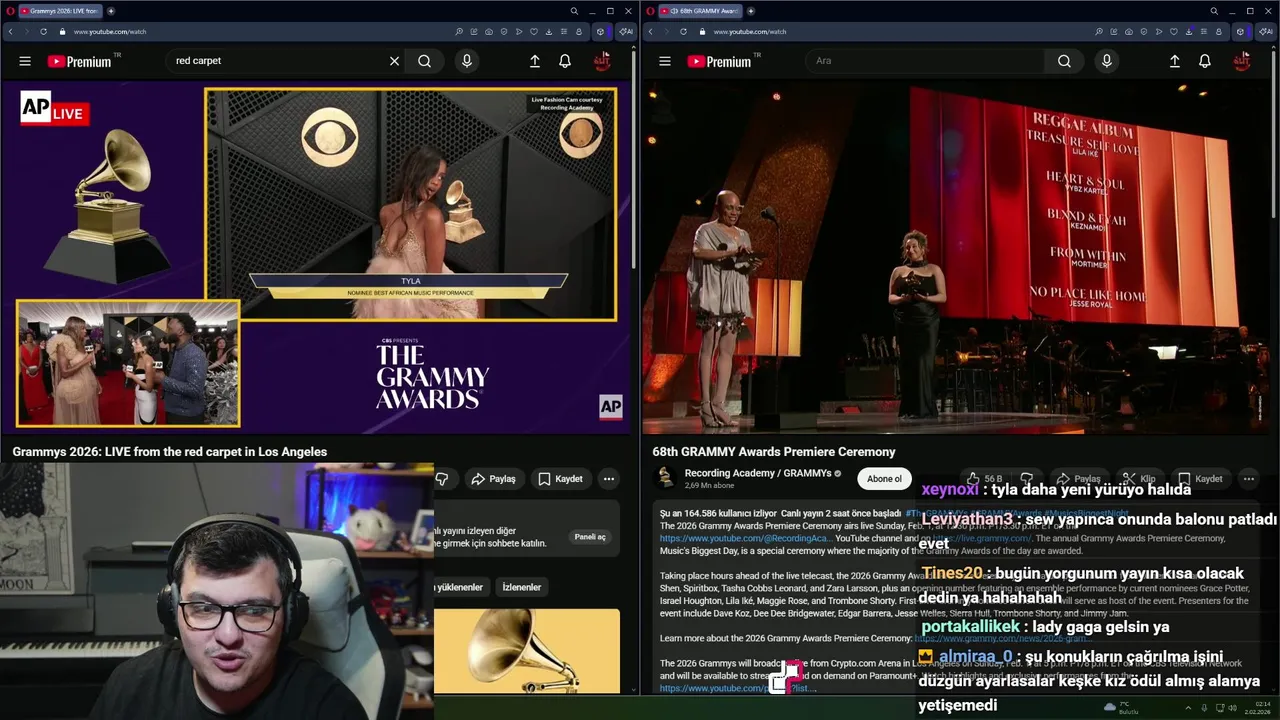Reload page in right Opera window
The image size is (1280, 720).
click(683, 32)
